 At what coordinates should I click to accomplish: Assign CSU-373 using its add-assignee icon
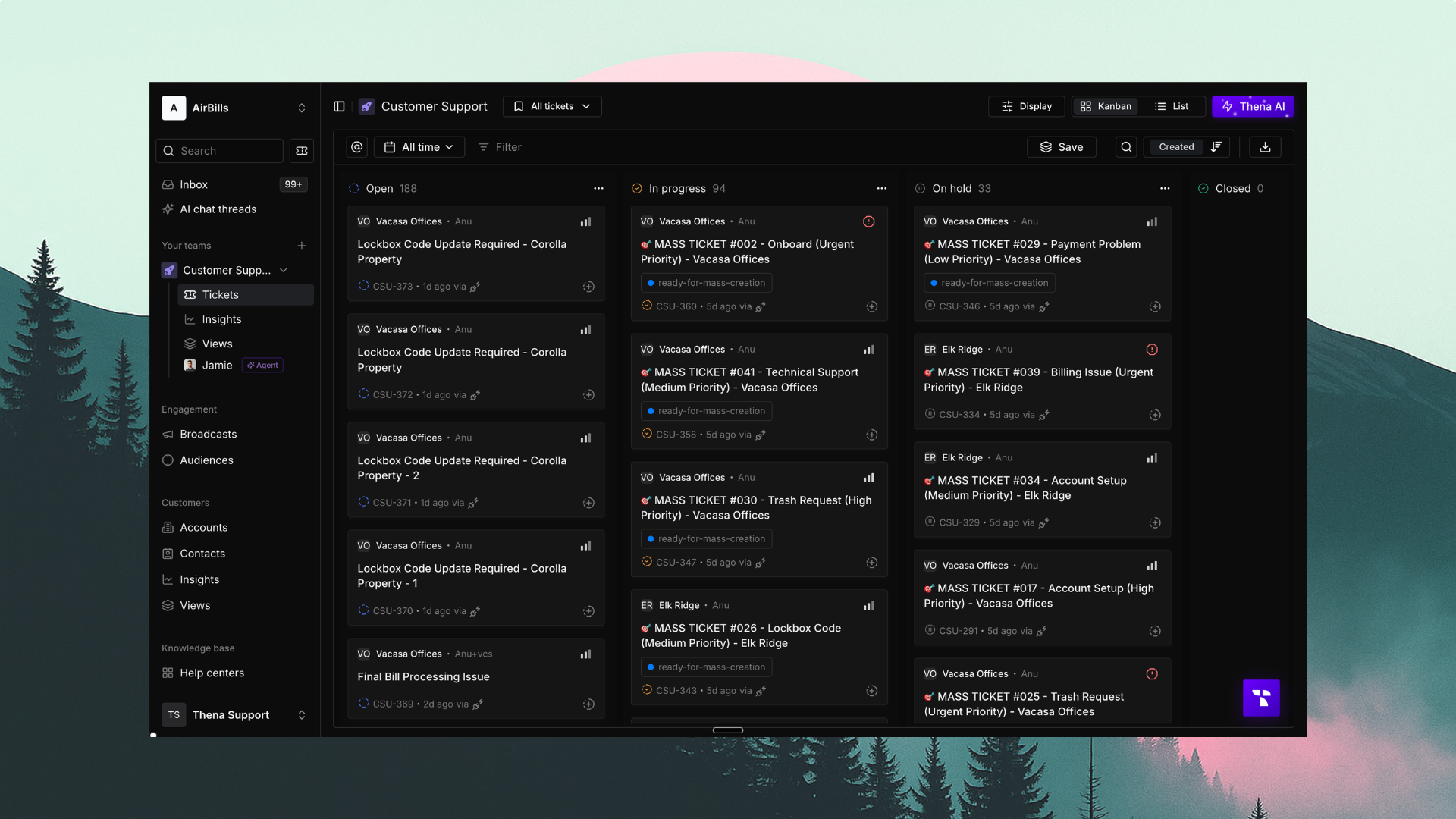pyautogui.click(x=588, y=287)
